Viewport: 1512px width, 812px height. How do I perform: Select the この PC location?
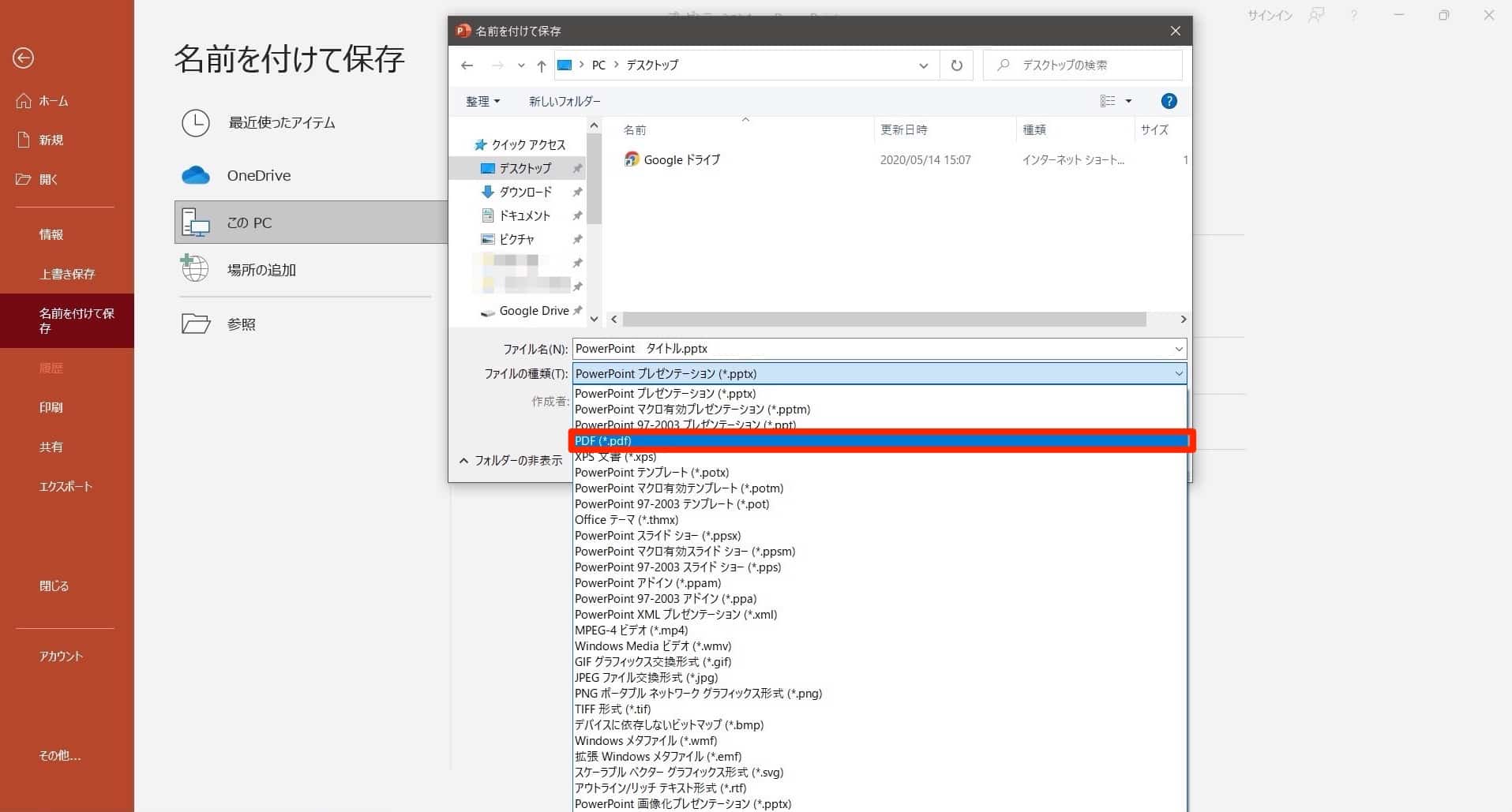pos(311,223)
